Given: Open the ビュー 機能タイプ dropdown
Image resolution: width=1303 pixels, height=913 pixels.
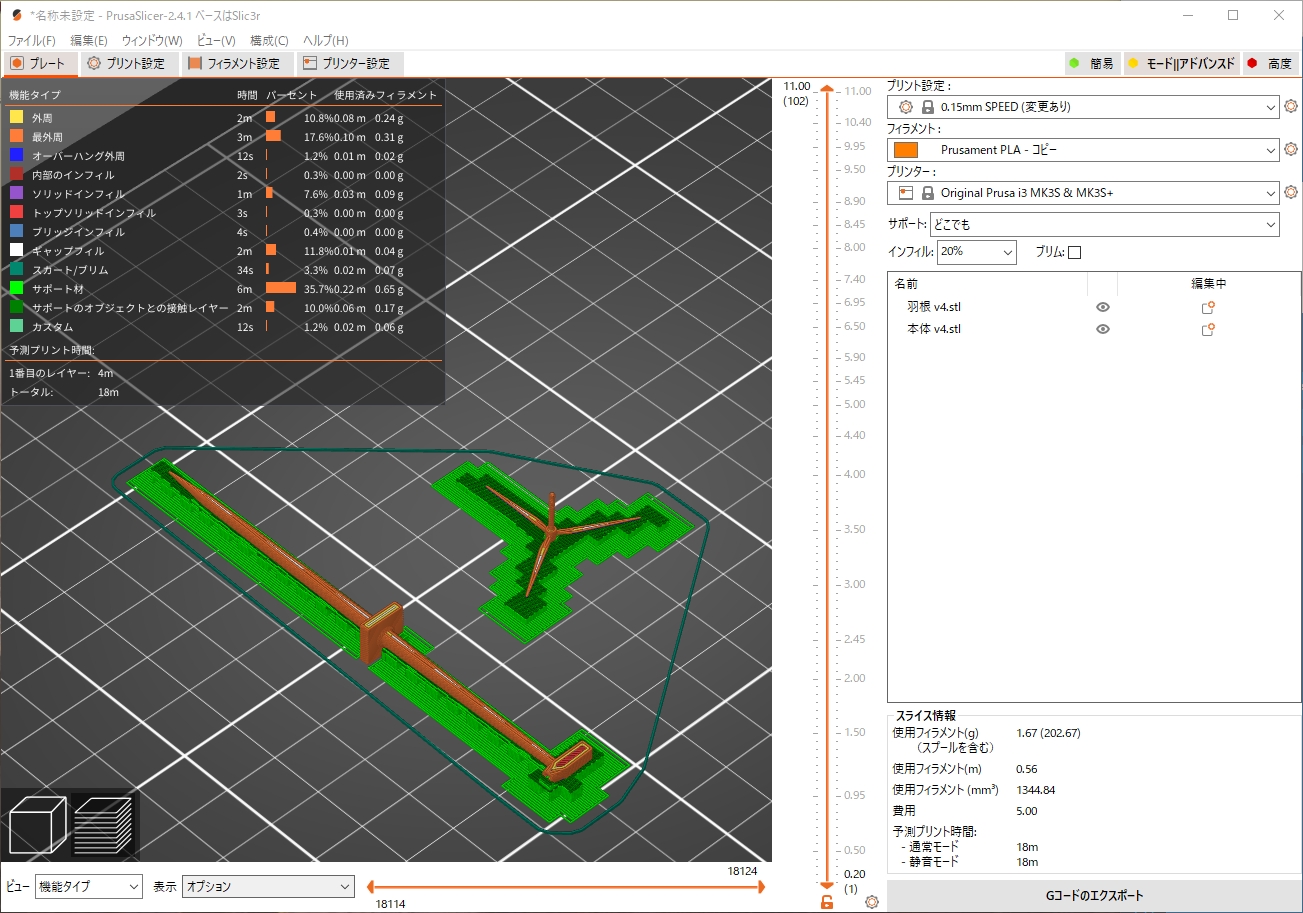Looking at the screenshot, I should coord(89,886).
